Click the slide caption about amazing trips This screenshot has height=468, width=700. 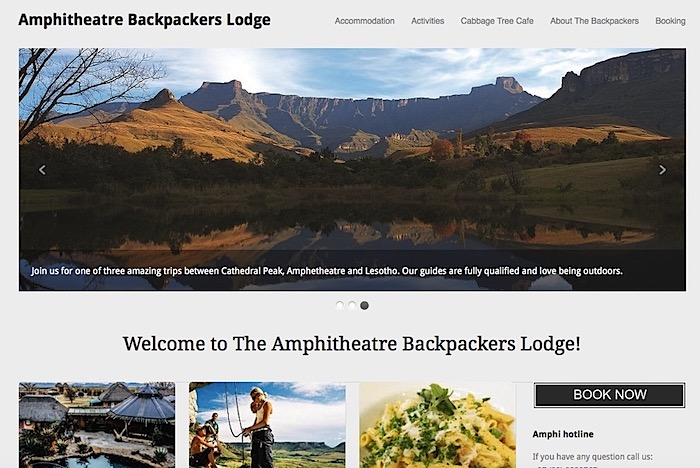pyautogui.click(x=326, y=271)
